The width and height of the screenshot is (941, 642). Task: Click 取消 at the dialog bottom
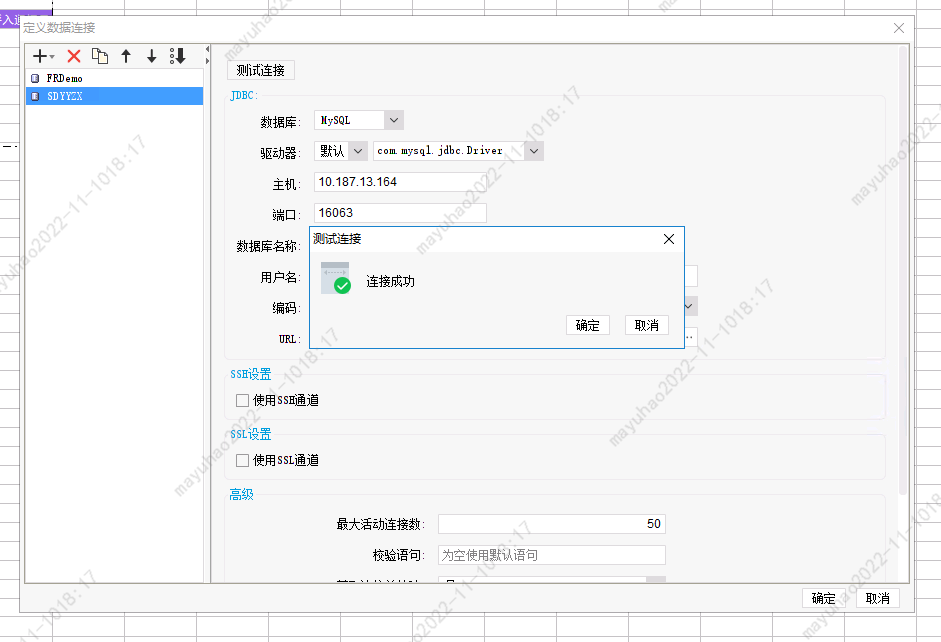pos(877,598)
